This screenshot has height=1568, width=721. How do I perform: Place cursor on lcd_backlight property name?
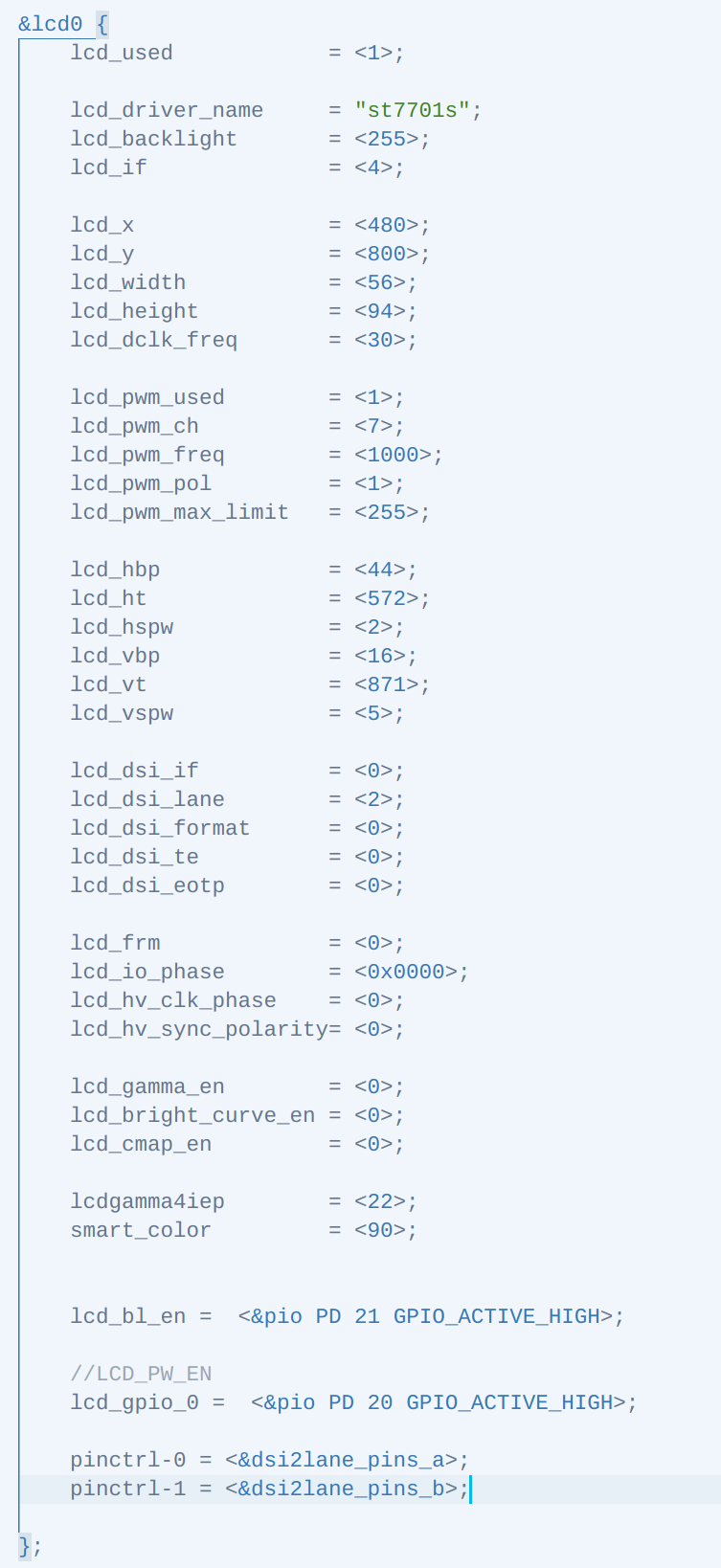(x=153, y=139)
